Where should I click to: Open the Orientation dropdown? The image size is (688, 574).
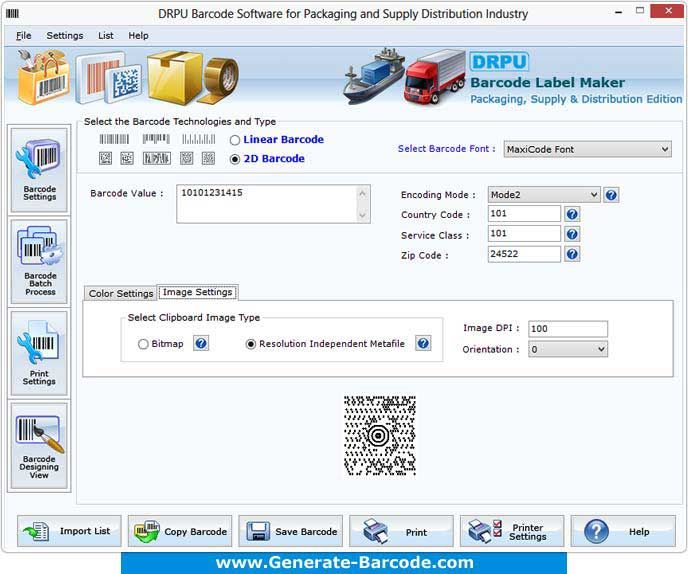tap(568, 349)
